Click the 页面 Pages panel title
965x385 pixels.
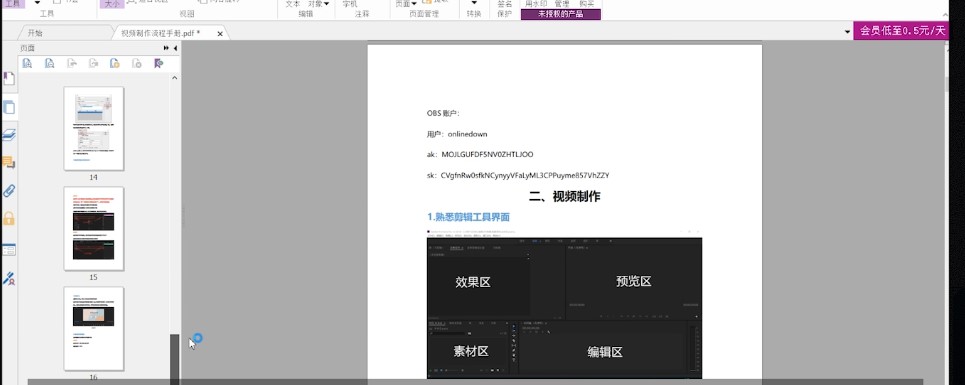27,48
